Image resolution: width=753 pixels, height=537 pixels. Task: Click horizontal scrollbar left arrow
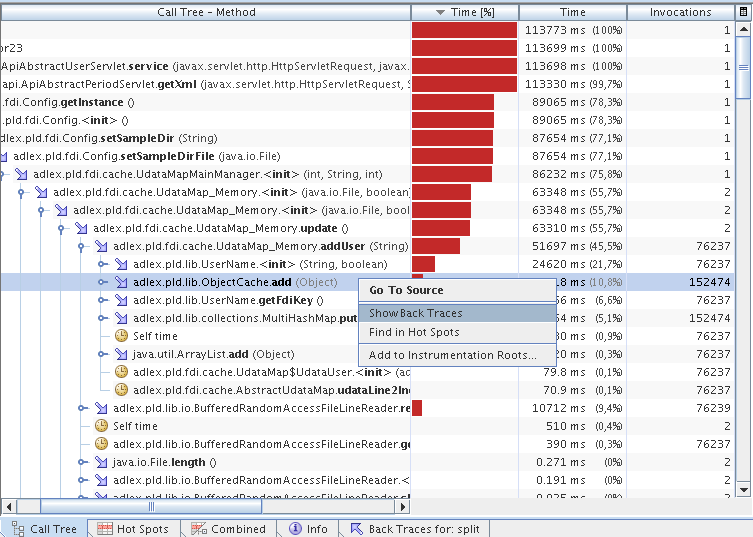click(x=9, y=506)
